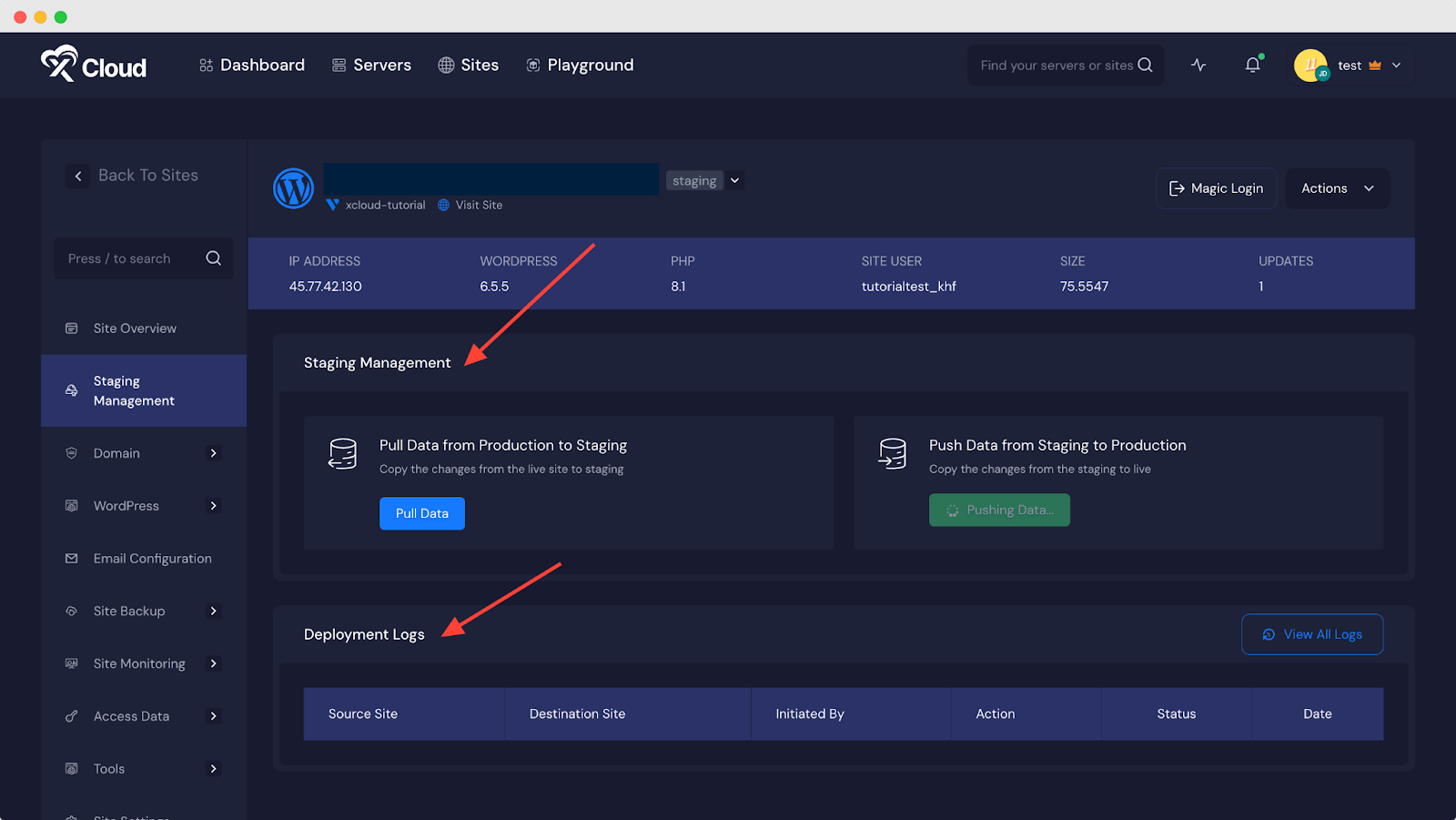Click the Site Monitoring sidebar icon
The width and height of the screenshot is (1456, 820).
[x=72, y=663]
